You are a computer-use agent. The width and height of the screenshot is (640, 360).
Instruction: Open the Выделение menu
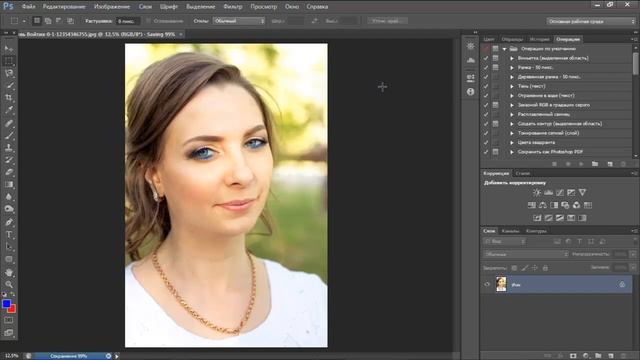(x=200, y=7)
